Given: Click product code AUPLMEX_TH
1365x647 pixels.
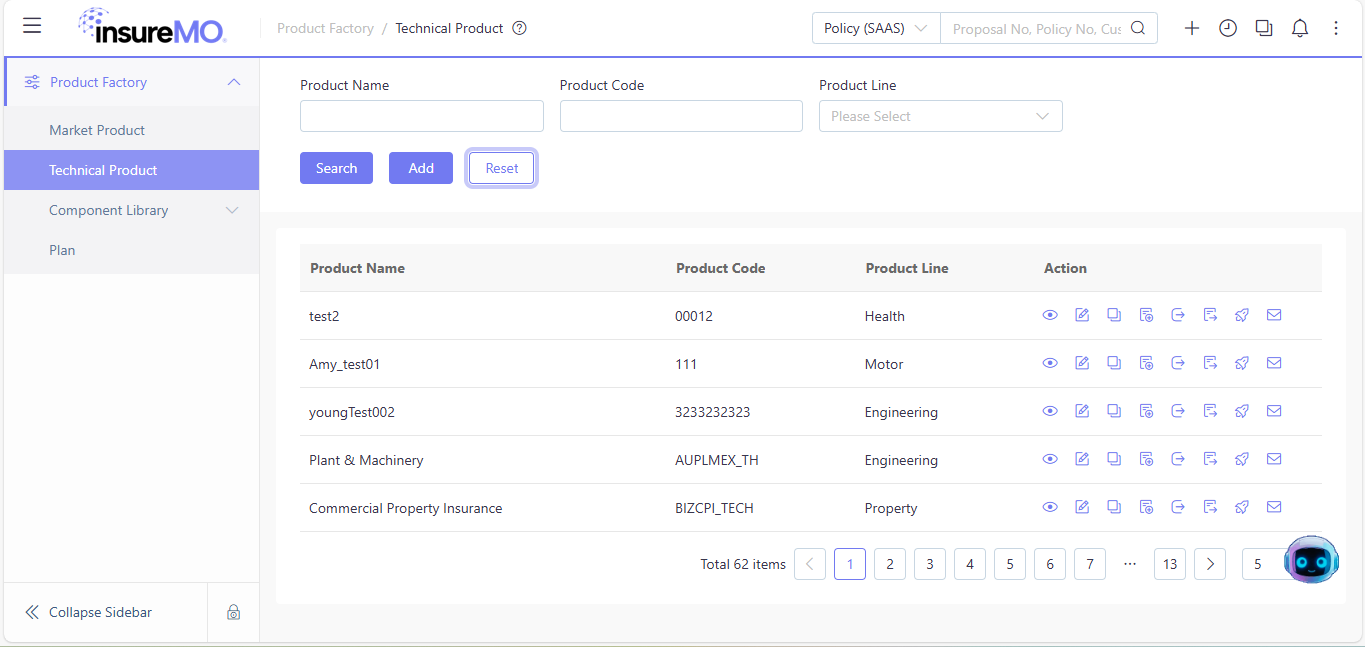Looking at the screenshot, I should (717, 460).
